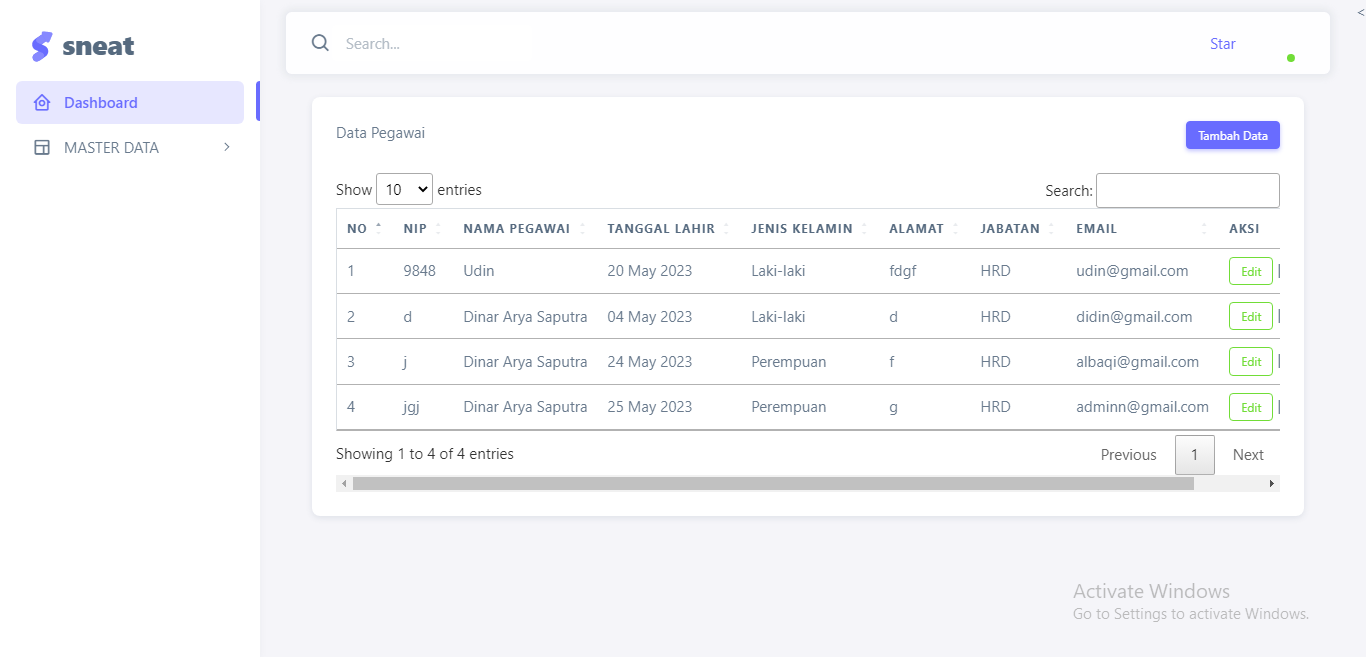Go to pagination page 1
This screenshot has height=657, width=1366.
(1194, 455)
